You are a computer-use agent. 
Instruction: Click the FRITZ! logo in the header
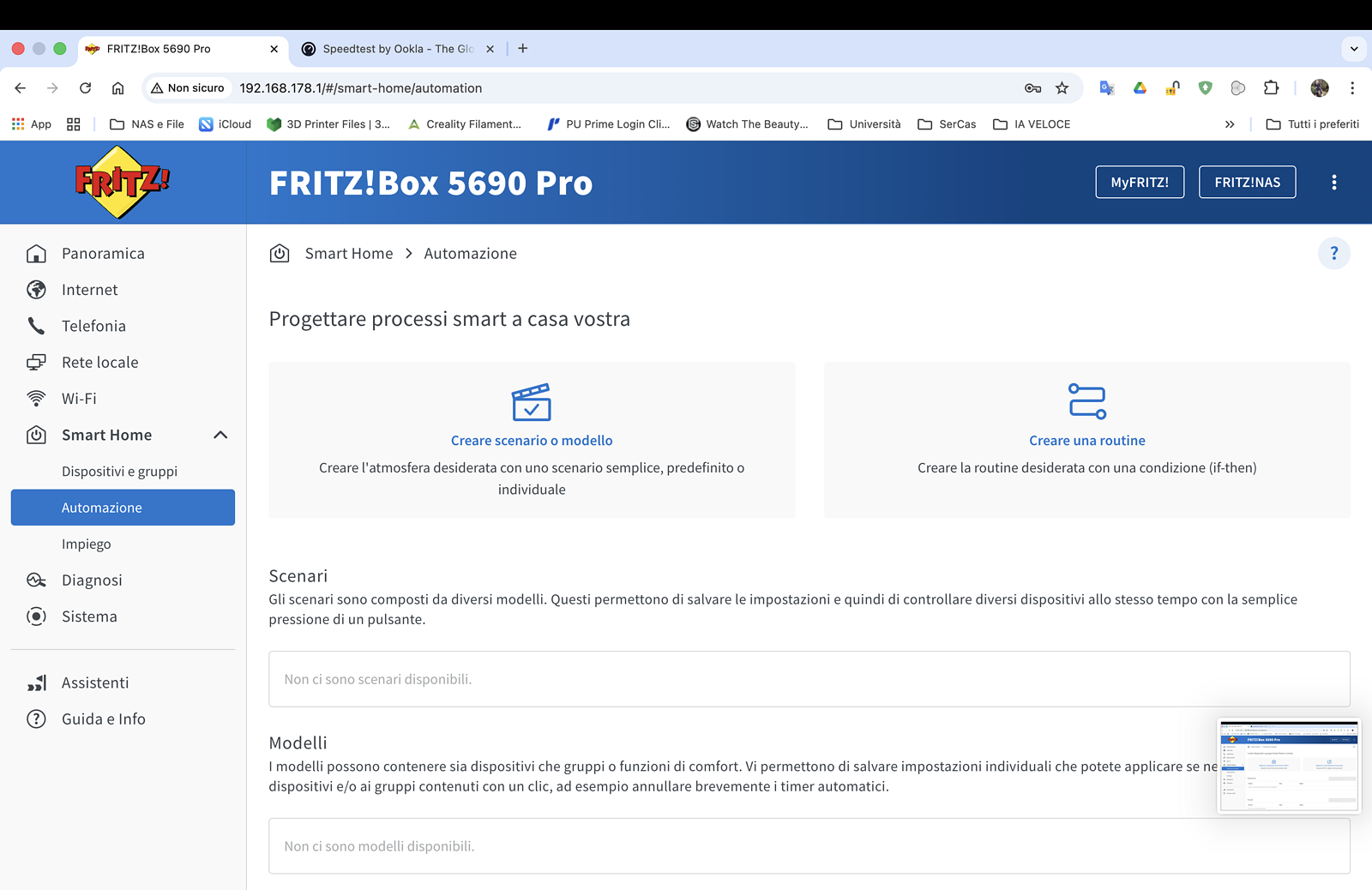[x=123, y=182]
